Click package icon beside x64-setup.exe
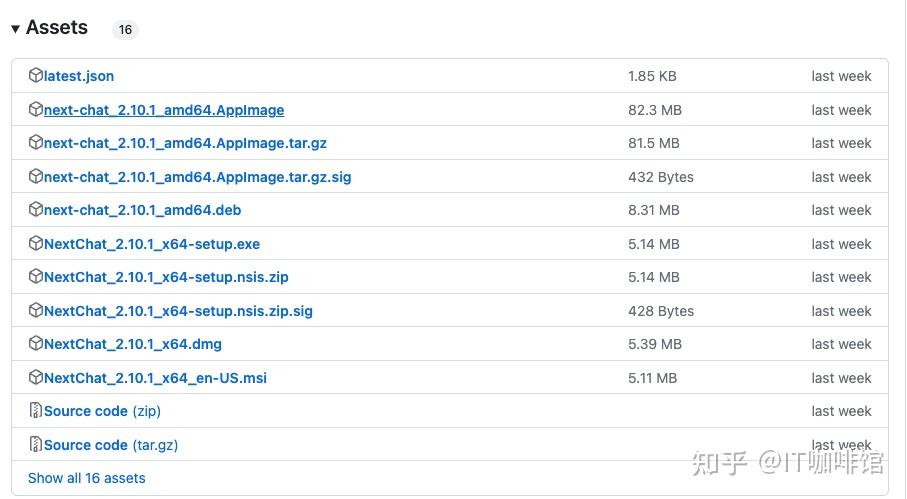 pyautogui.click(x=36, y=244)
